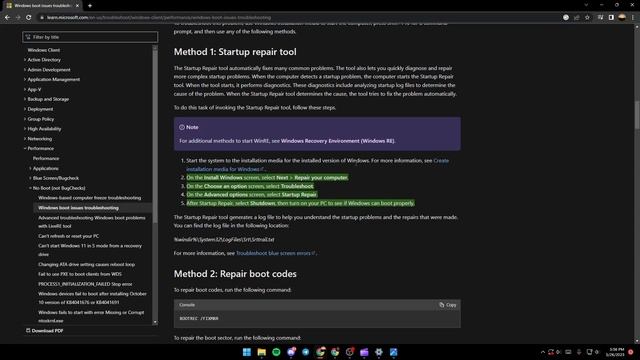The image size is (640, 360).
Task: Open the taskbar clock and date
Action: pyautogui.click(x=615, y=352)
